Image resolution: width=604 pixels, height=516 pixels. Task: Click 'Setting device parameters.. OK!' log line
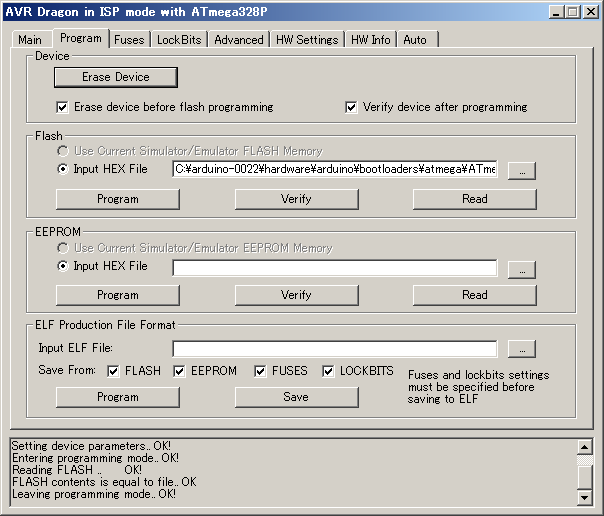pos(91,446)
